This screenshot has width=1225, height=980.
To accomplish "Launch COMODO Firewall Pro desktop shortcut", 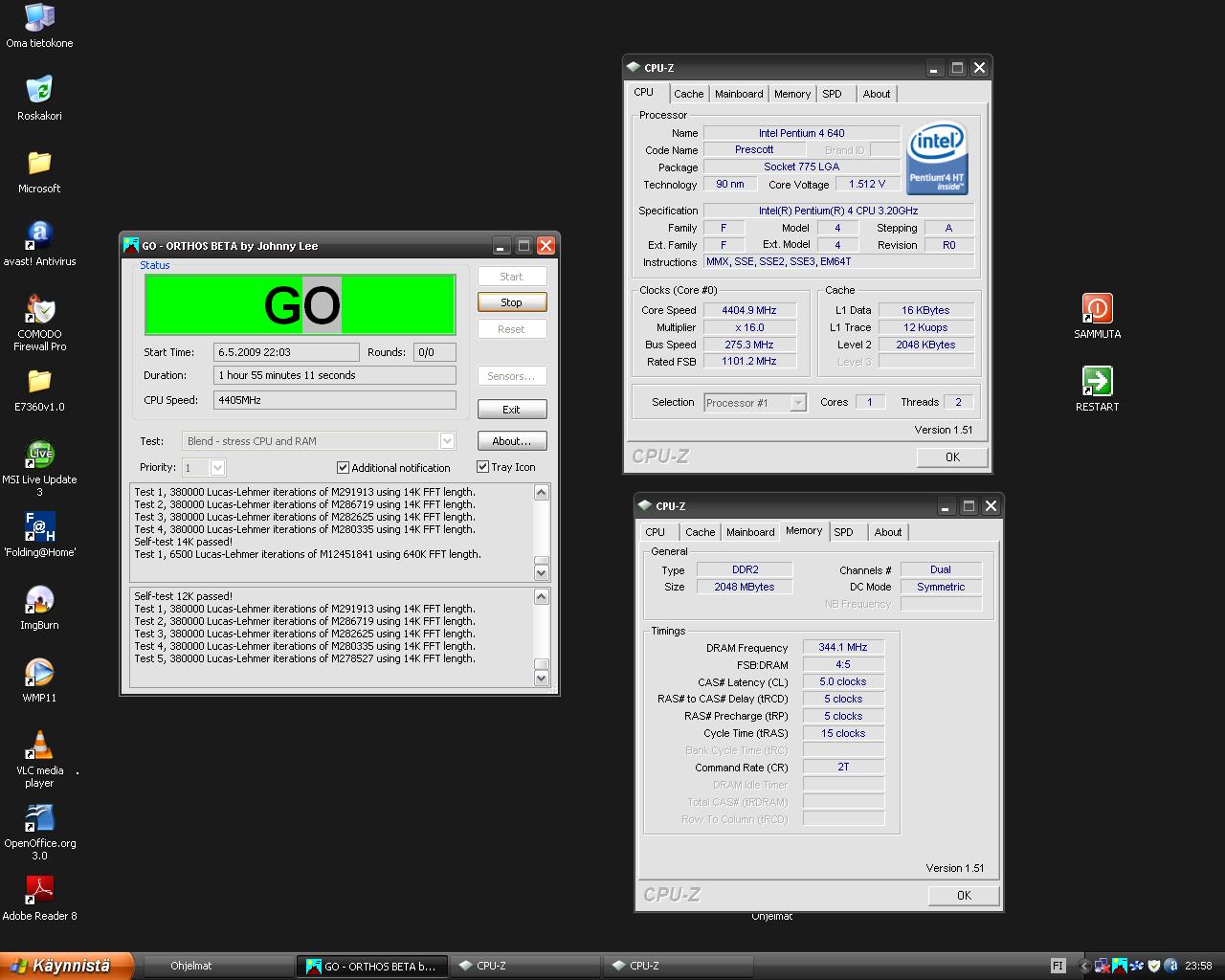I will (39, 323).
